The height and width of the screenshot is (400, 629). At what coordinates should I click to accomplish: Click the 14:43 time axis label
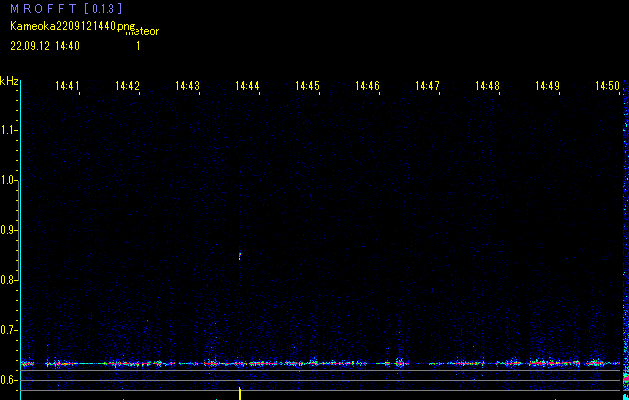pos(187,86)
